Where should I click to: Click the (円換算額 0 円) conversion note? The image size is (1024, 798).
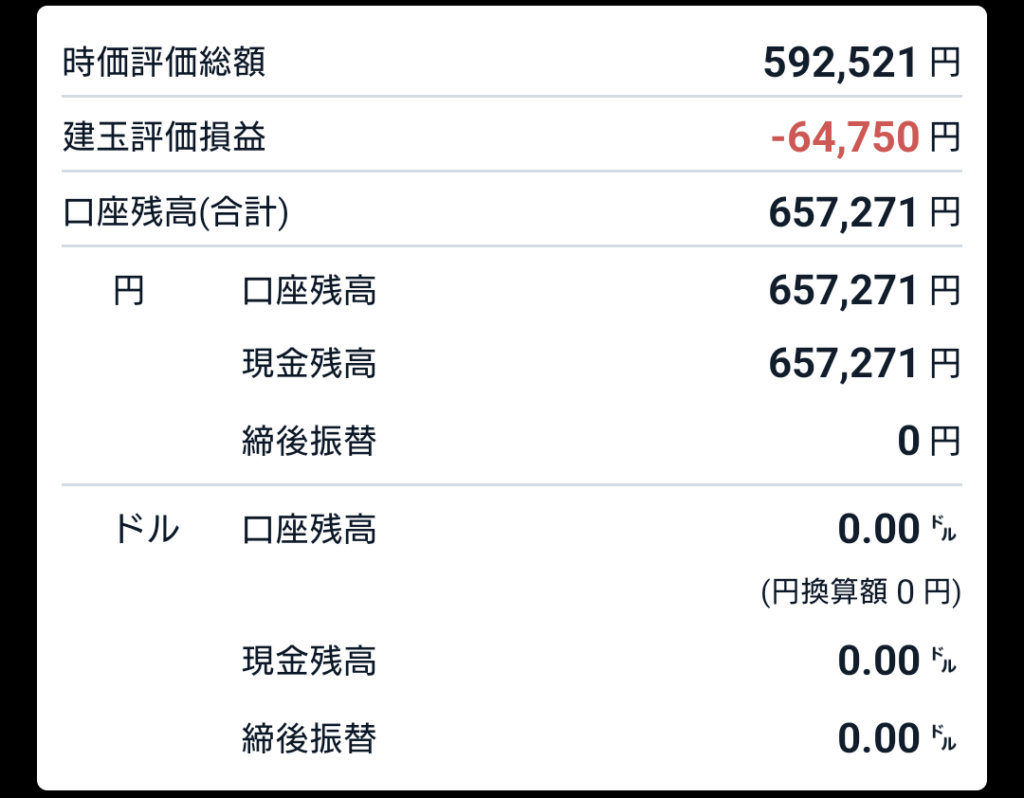tap(860, 593)
